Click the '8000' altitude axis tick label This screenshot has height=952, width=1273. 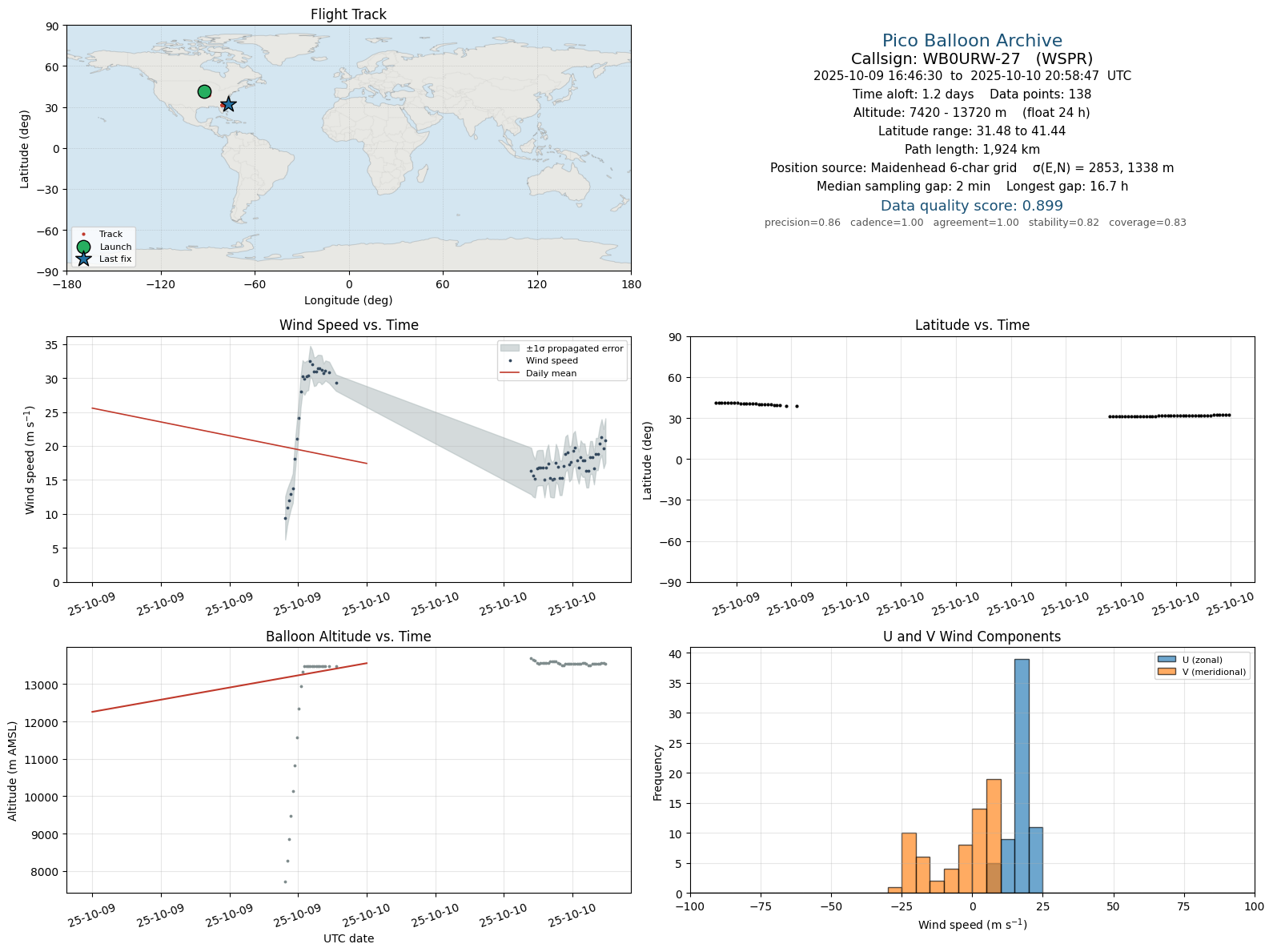45,872
